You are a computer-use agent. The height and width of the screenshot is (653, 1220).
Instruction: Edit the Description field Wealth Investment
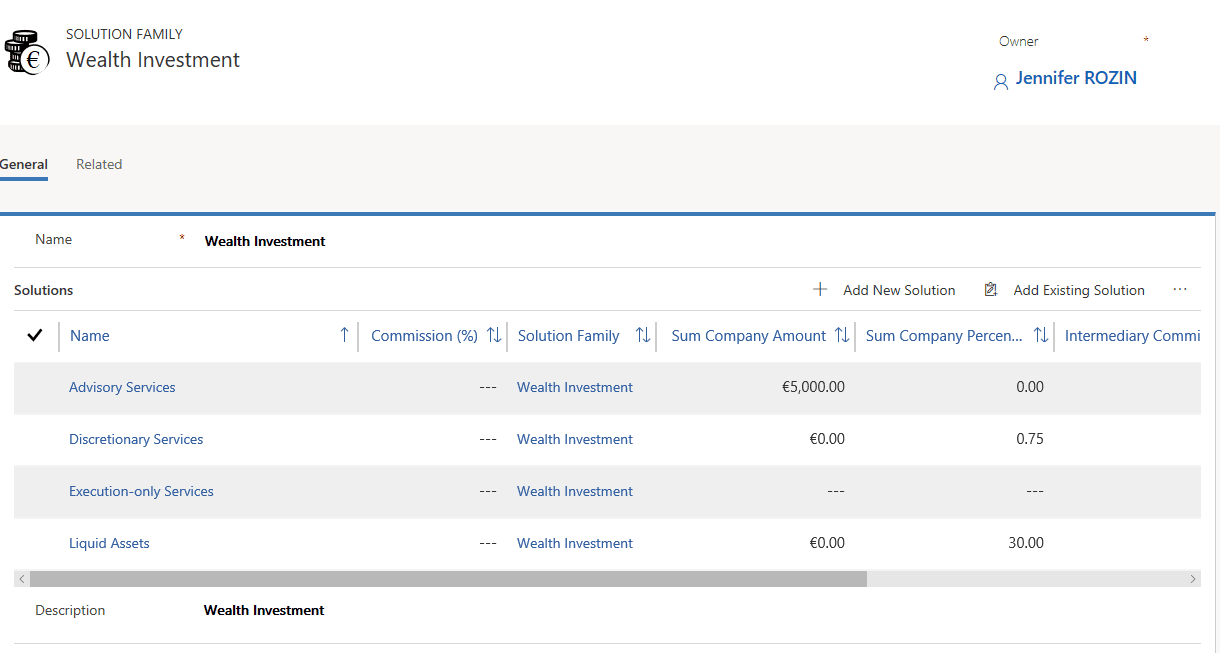click(x=264, y=610)
